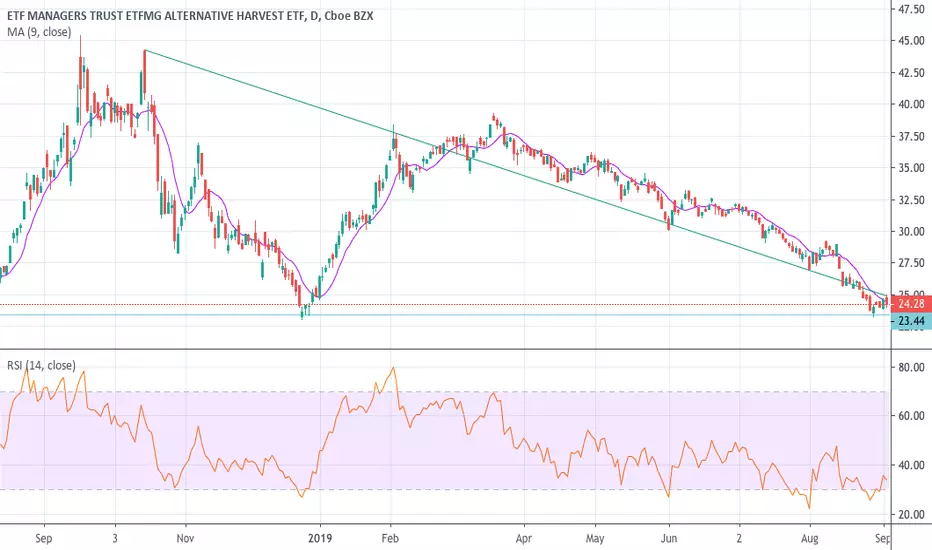Screen dimensions: 932x550
Task: Click the 32.50 price axis label
Action: (911, 200)
